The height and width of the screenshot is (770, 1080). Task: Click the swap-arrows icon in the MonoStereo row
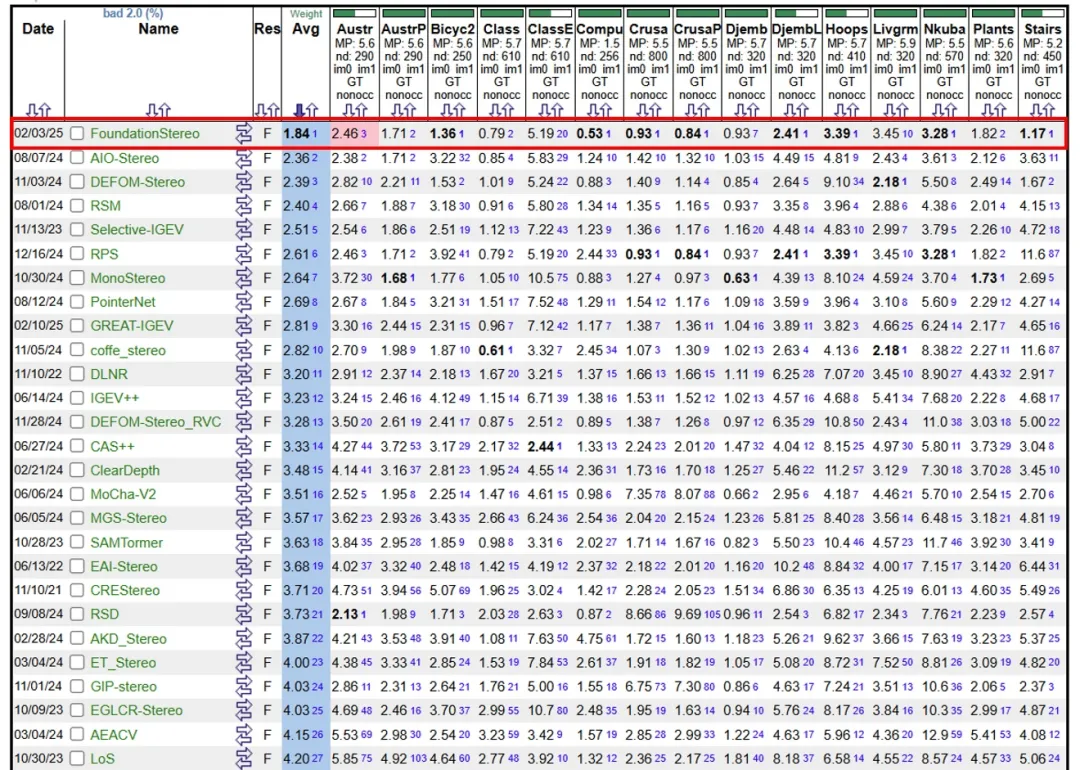(243, 278)
